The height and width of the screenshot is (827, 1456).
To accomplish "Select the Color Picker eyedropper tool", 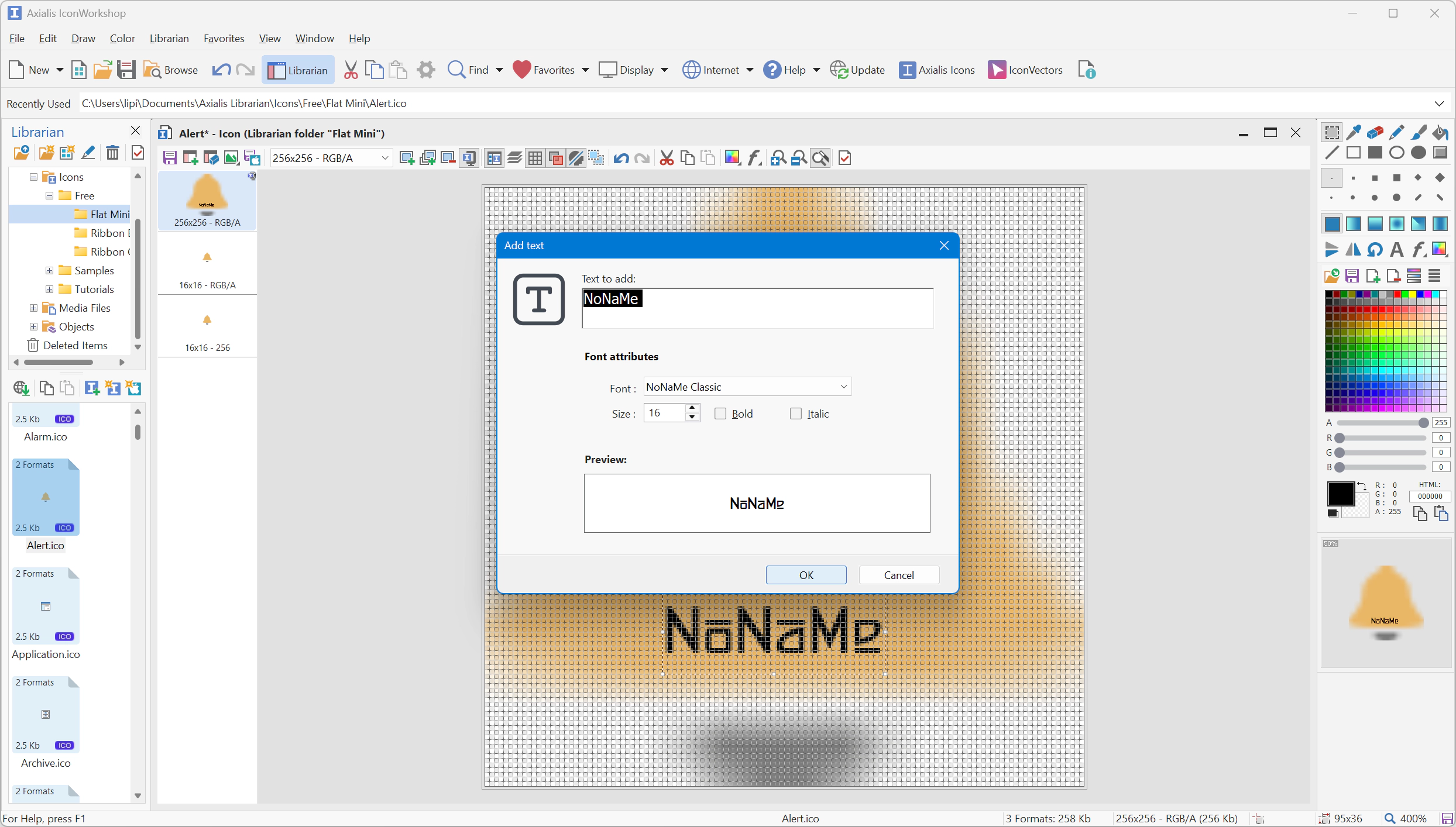I will [1353, 133].
